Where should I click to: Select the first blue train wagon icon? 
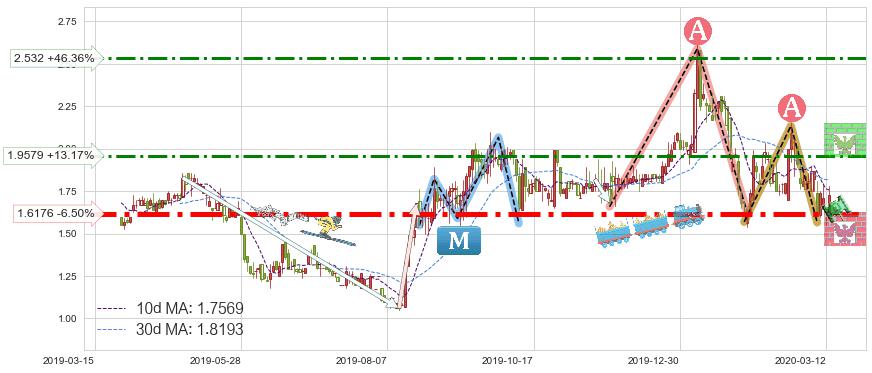click(x=613, y=235)
